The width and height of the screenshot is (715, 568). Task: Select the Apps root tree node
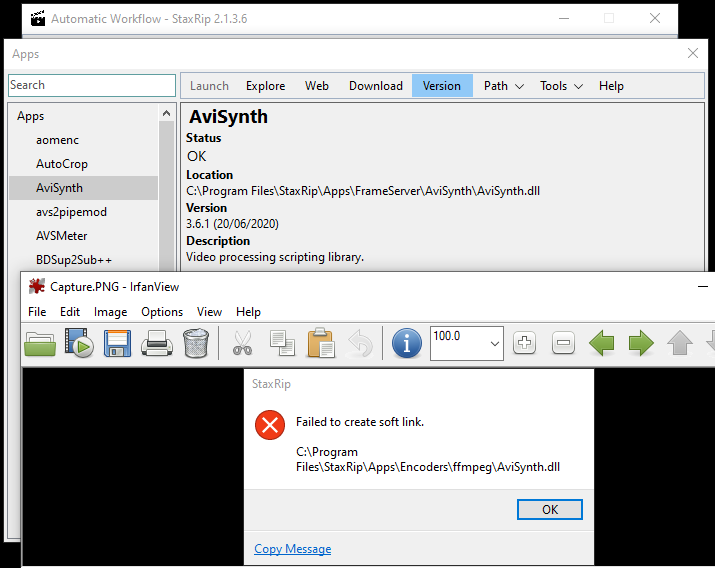tap(31, 116)
